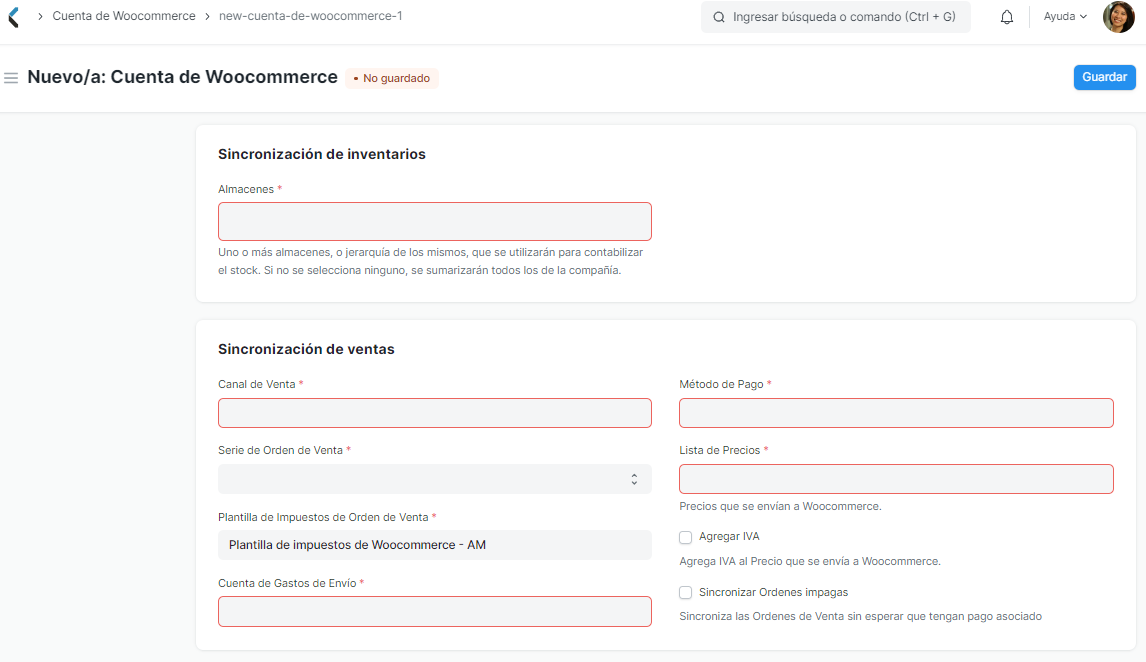Click 'Precios que se envían a Woocommerce.' text
Screen dimensions: 1146x662
click(780, 506)
